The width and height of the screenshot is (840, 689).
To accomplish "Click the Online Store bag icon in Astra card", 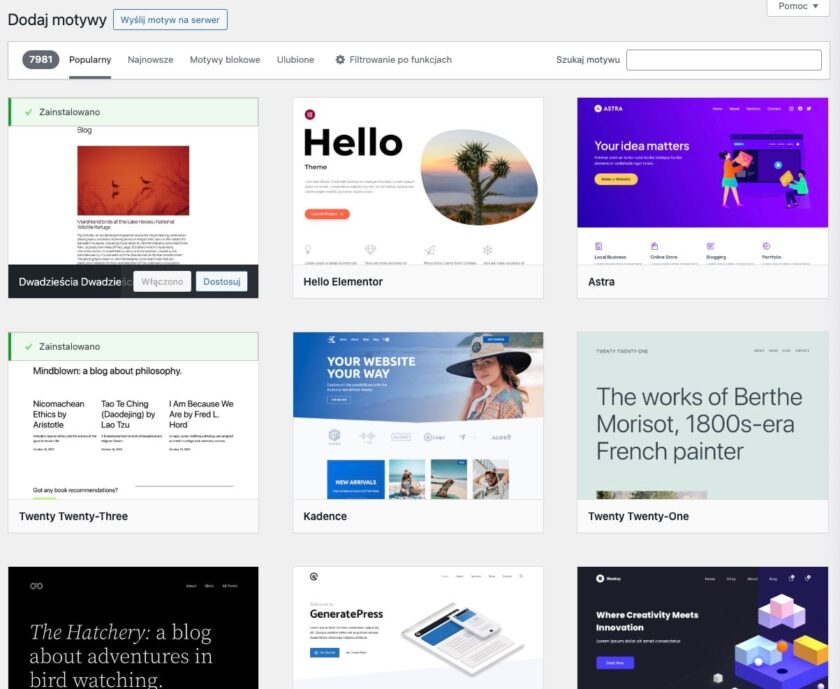I will [654, 244].
